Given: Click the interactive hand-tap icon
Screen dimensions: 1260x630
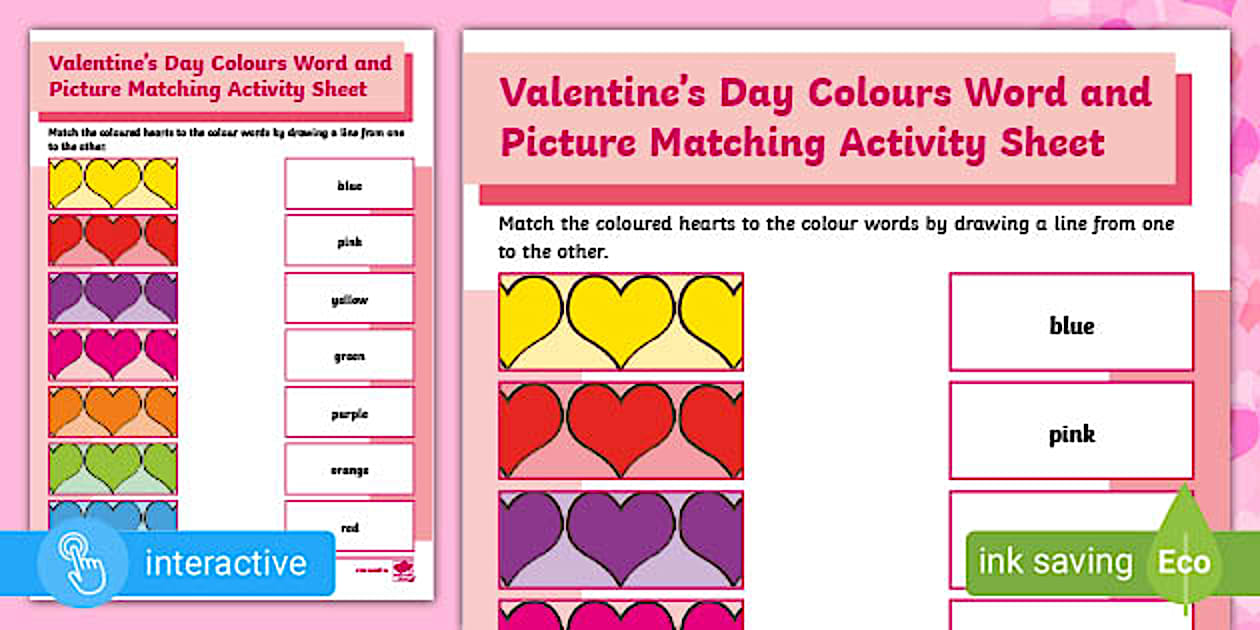Looking at the screenshot, I should pos(81,561).
